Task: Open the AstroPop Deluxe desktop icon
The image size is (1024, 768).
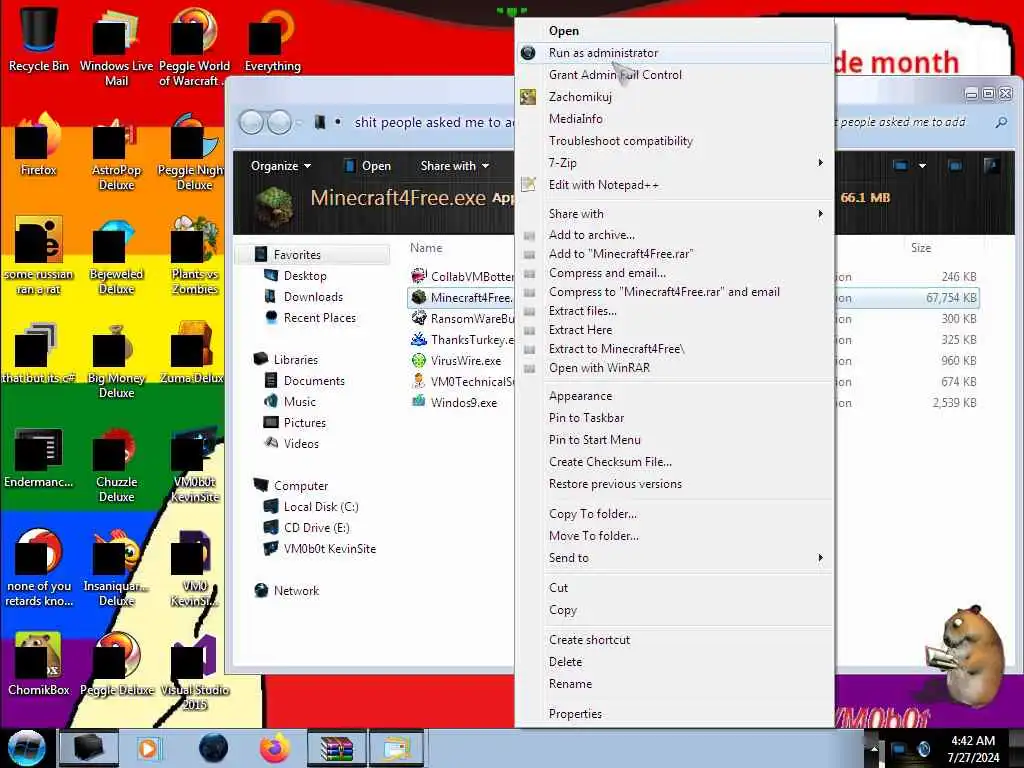Action: pyautogui.click(x=116, y=153)
